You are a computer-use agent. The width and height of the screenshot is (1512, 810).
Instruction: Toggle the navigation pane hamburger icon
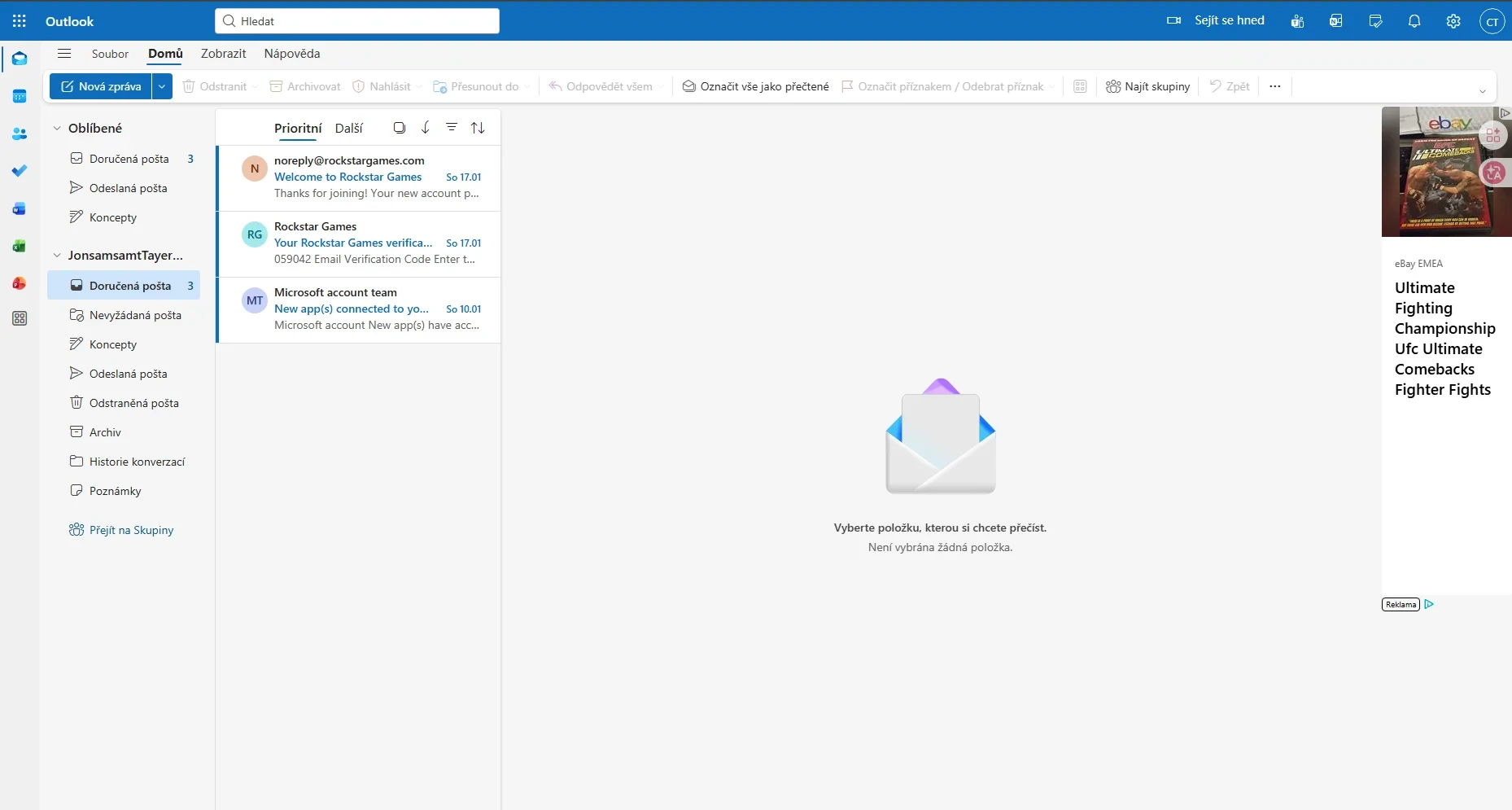point(64,54)
